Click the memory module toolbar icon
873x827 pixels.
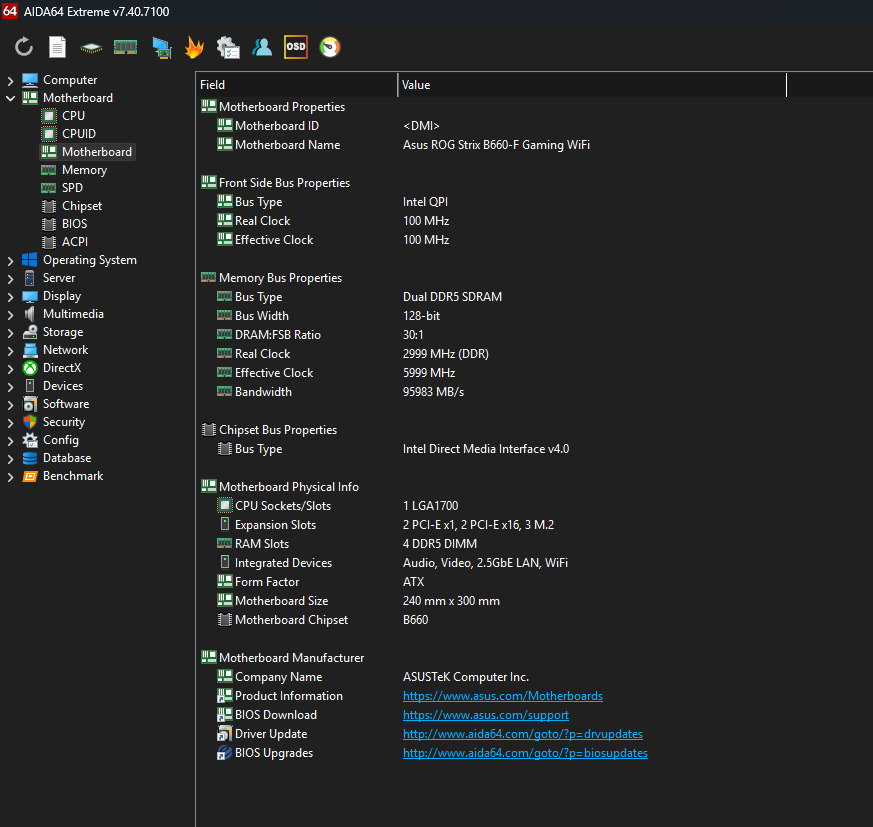click(125, 47)
